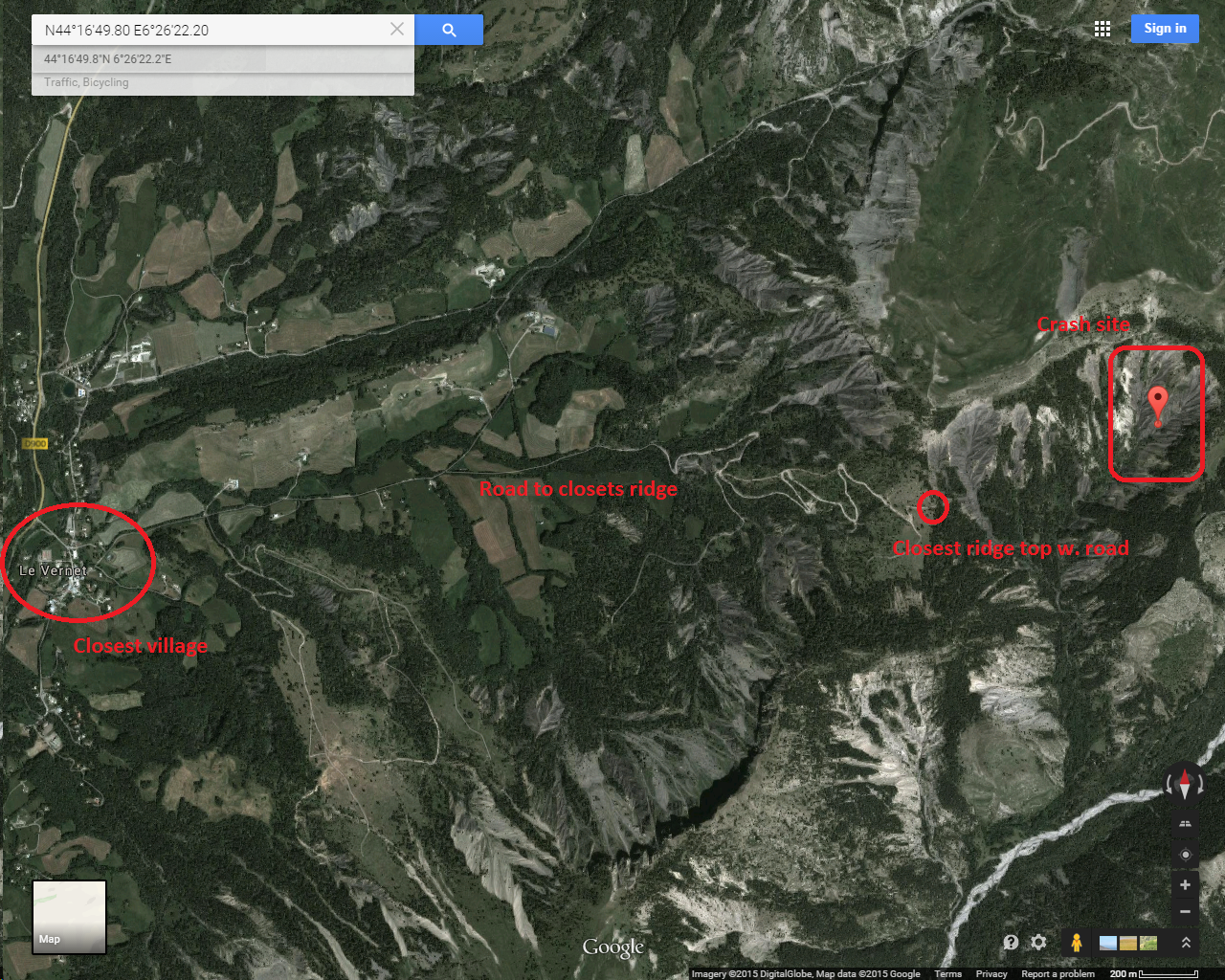
Task: Reset compass to north
Action: click(x=1185, y=785)
